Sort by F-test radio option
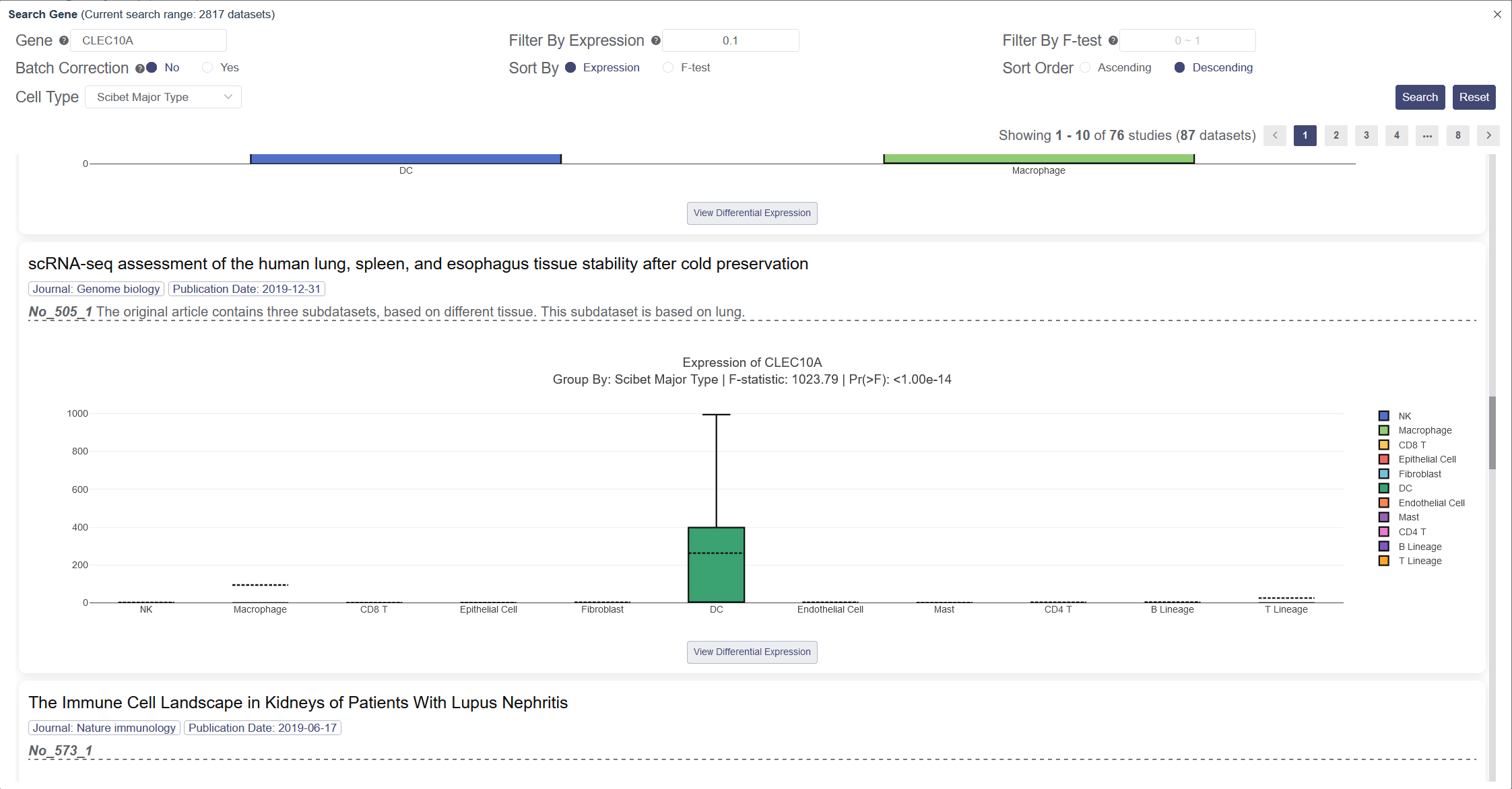1512x789 pixels. coord(668,67)
